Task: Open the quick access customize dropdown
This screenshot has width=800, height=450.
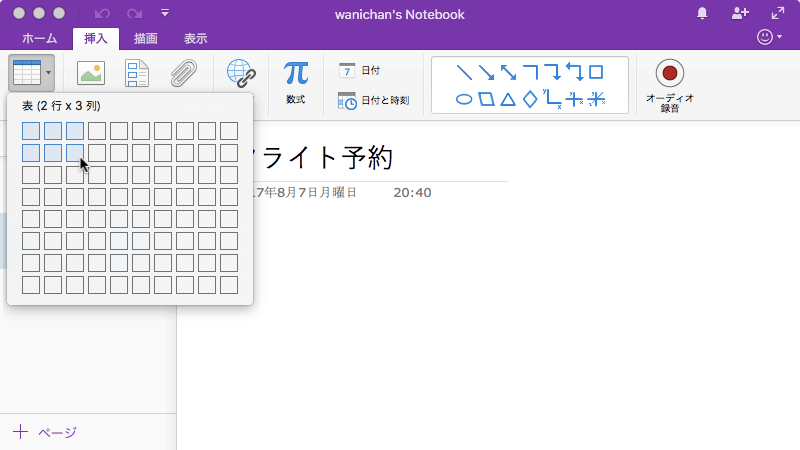Action: [165, 13]
